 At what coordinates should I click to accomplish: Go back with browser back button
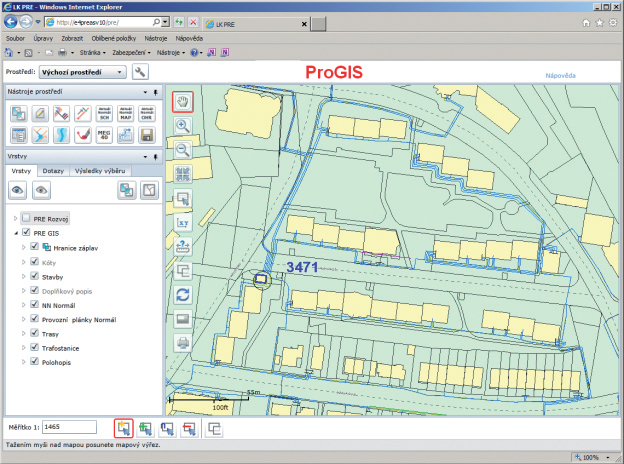click(x=11, y=22)
